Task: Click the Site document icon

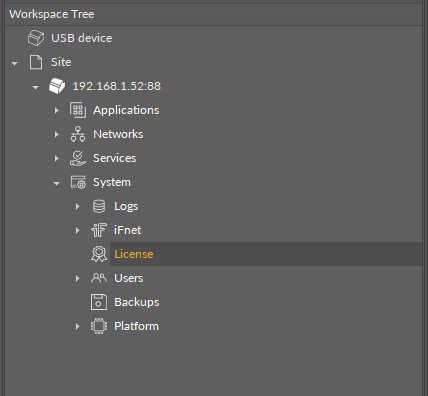Action: pos(36,62)
